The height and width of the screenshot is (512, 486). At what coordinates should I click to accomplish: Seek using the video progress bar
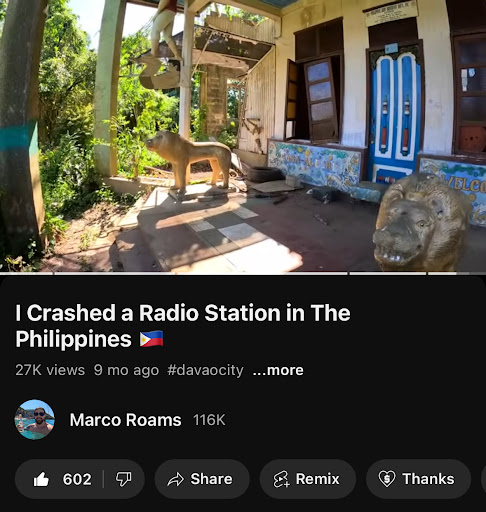point(243,273)
